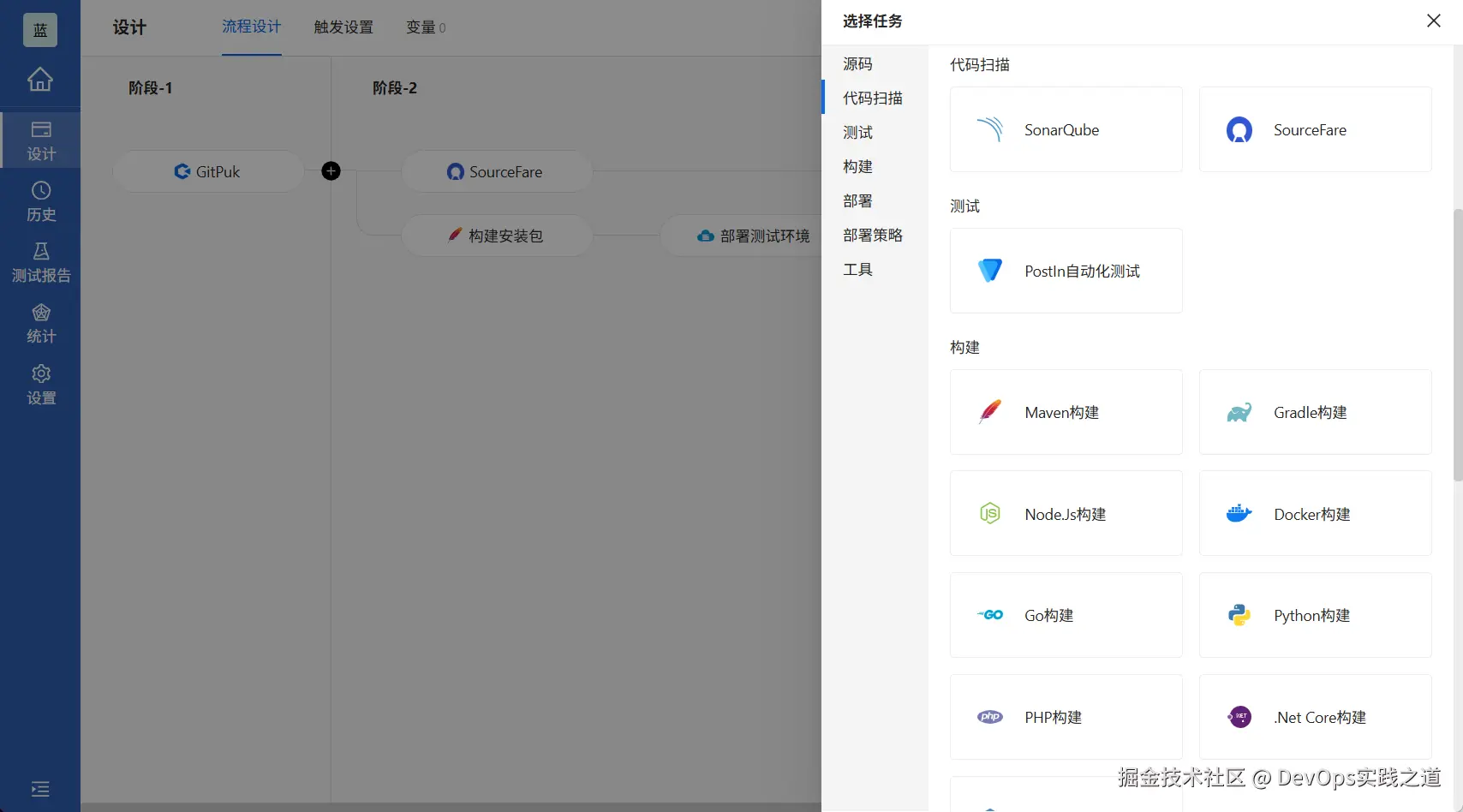Open 历史 history in sidebar
1463x812 pixels.
pyautogui.click(x=40, y=201)
